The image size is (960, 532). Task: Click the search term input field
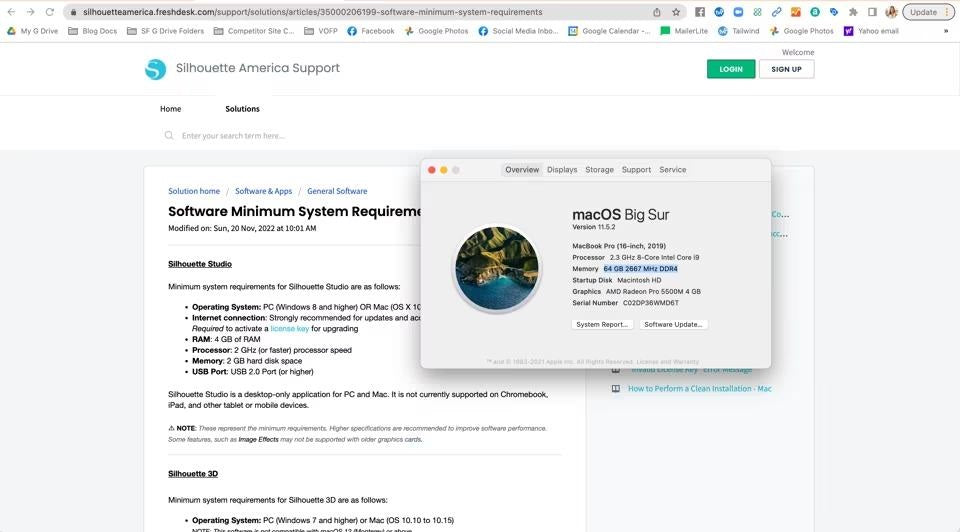(x=300, y=136)
